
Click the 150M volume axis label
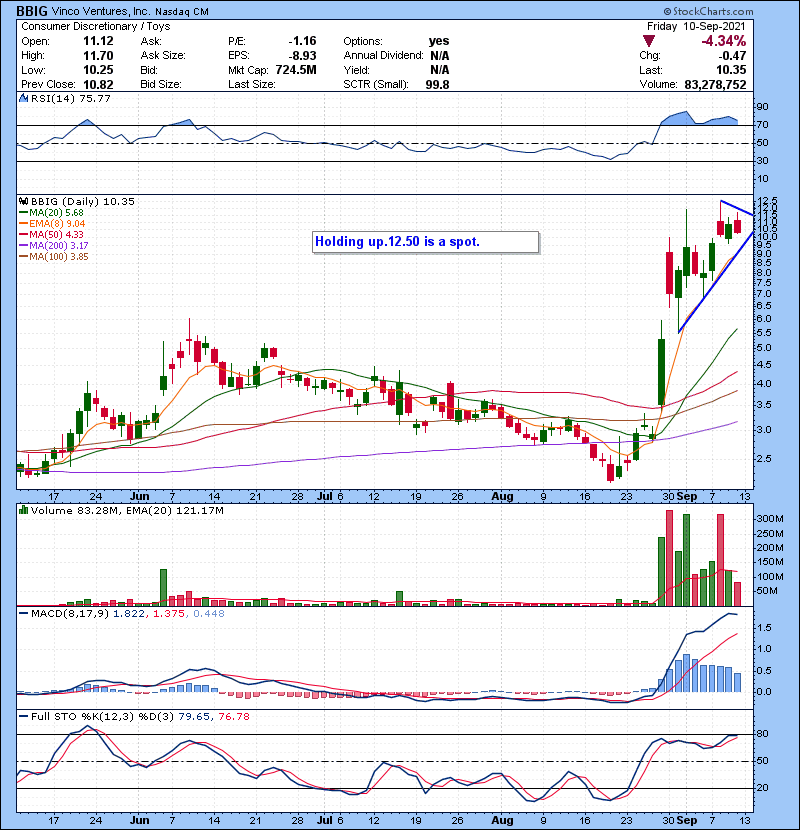point(770,562)
